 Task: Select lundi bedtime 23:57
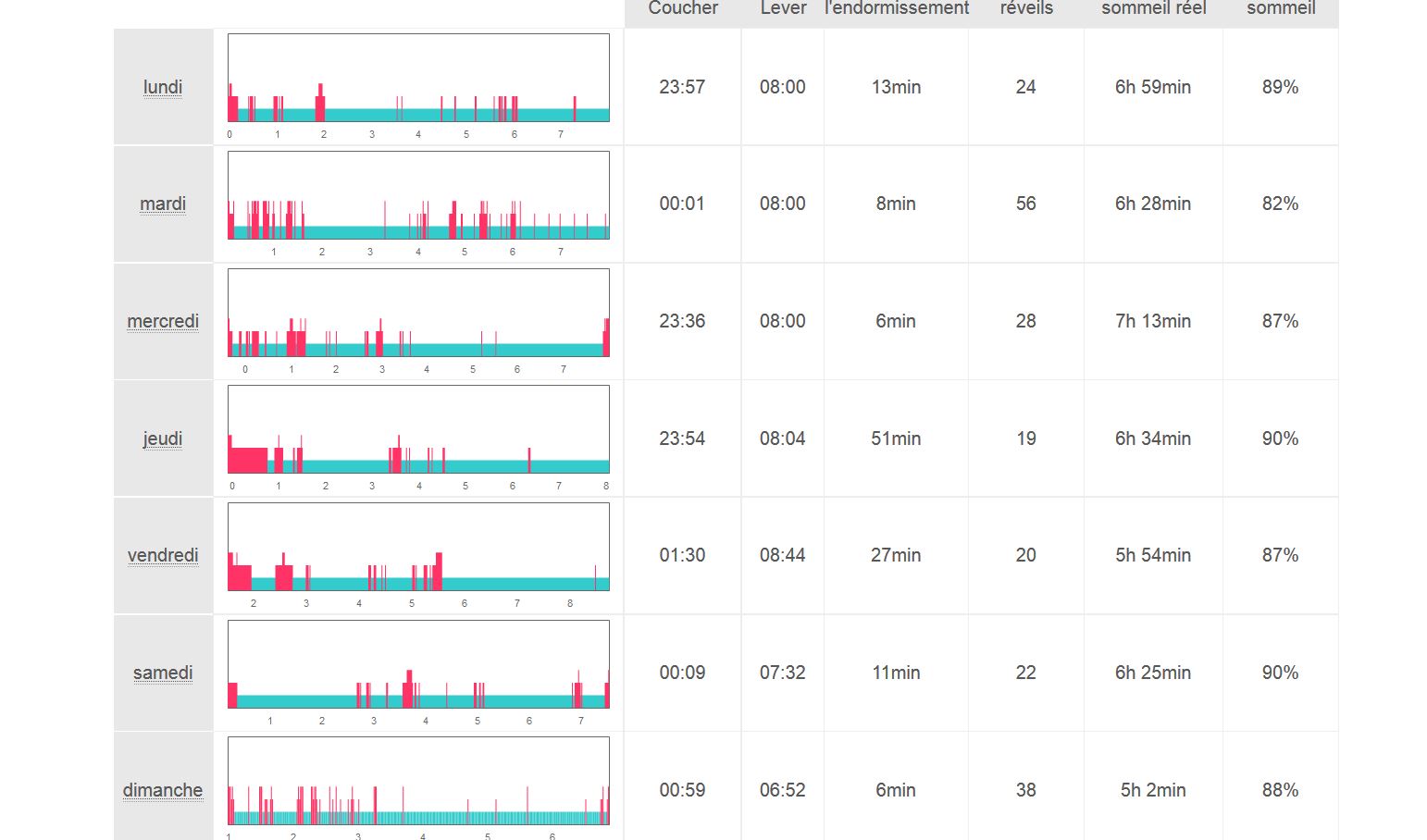(x=682, y=87)
